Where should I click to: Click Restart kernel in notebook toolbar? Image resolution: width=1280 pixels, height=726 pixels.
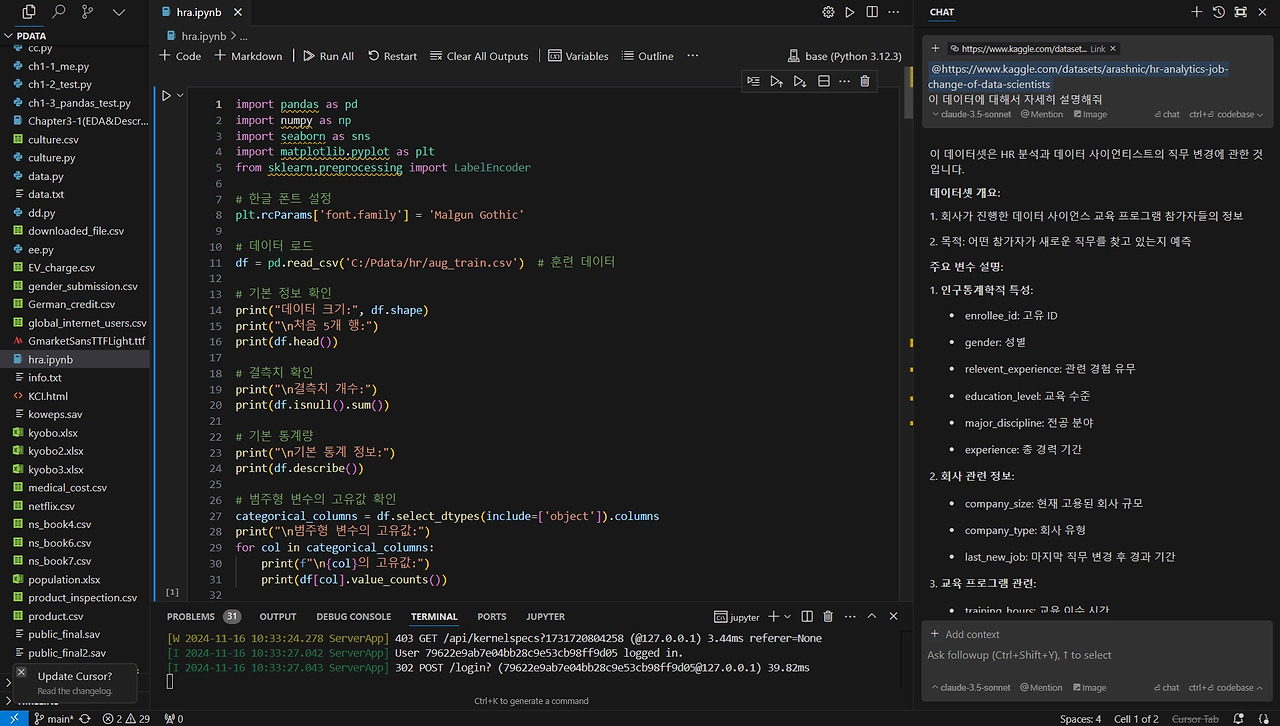click(x=392, y=56)
